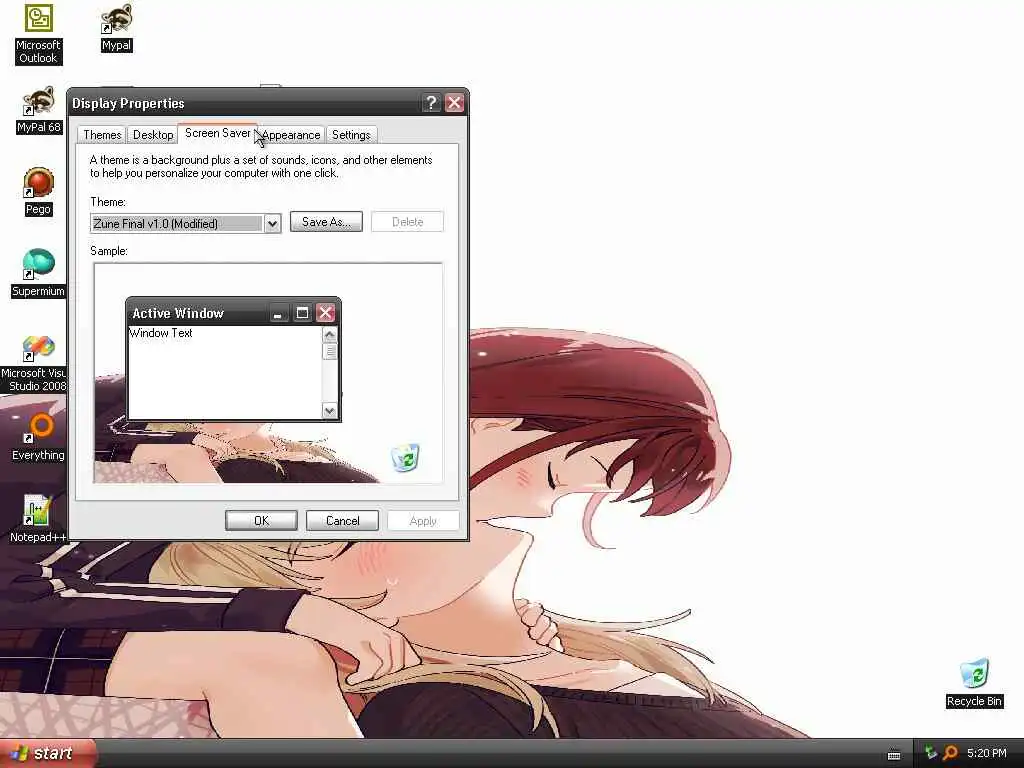
Task: Close the Display Properties dialog
Action: click(455, 103)
